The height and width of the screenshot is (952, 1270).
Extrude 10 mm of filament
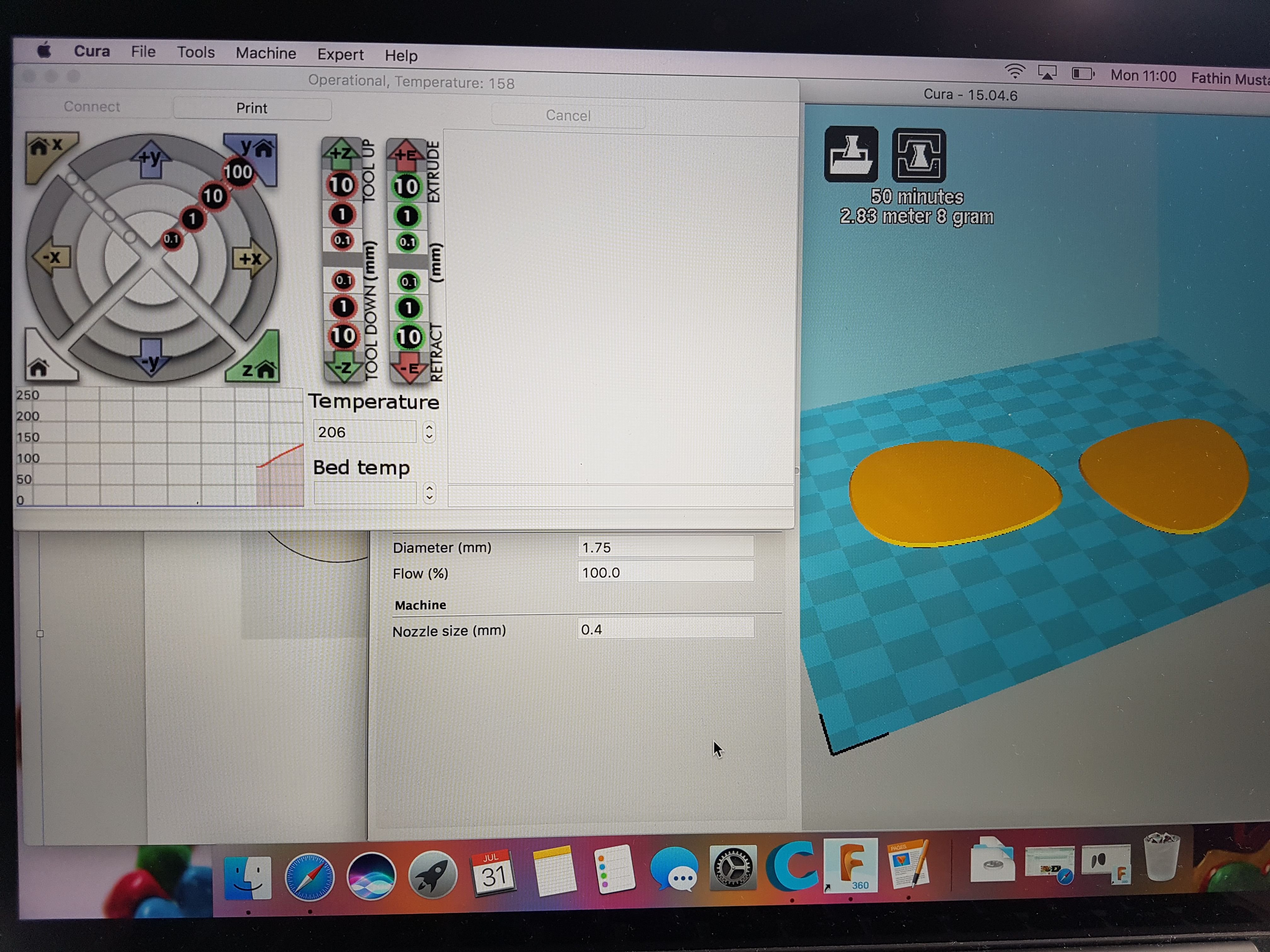tap(407, 186)
